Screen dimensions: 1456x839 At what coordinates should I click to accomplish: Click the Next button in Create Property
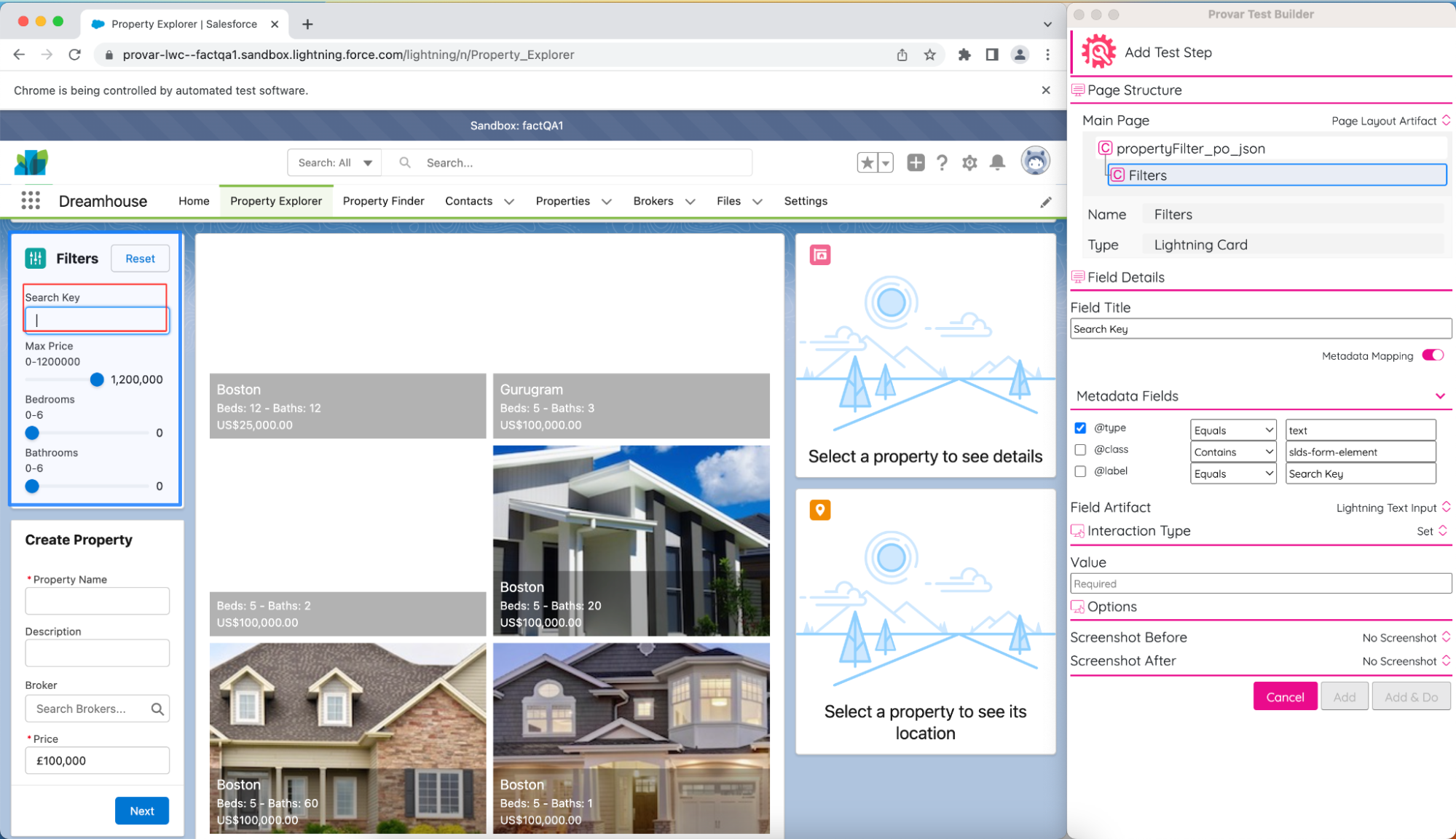click(142, 811)
